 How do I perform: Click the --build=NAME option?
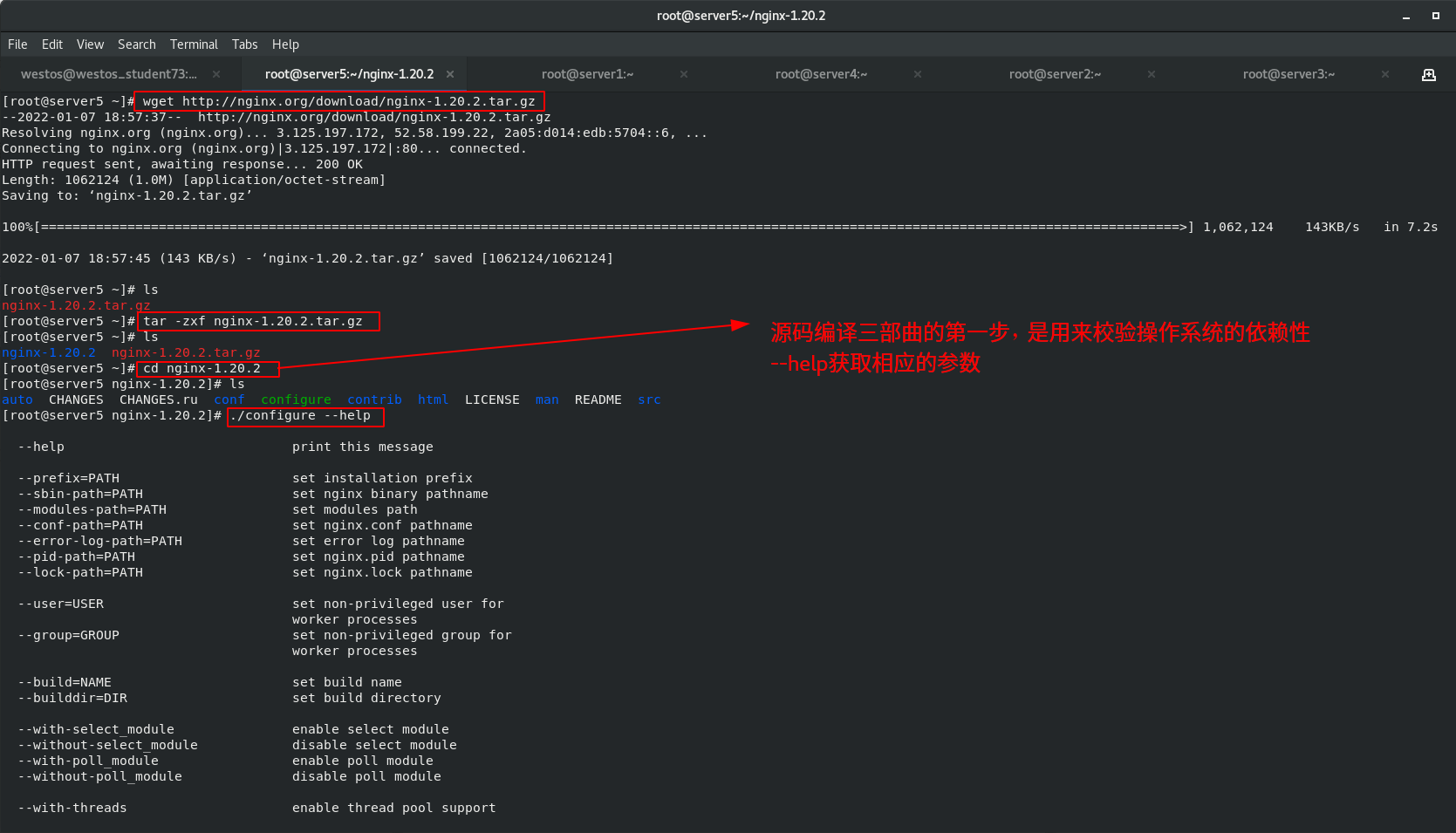pos(65,682)
